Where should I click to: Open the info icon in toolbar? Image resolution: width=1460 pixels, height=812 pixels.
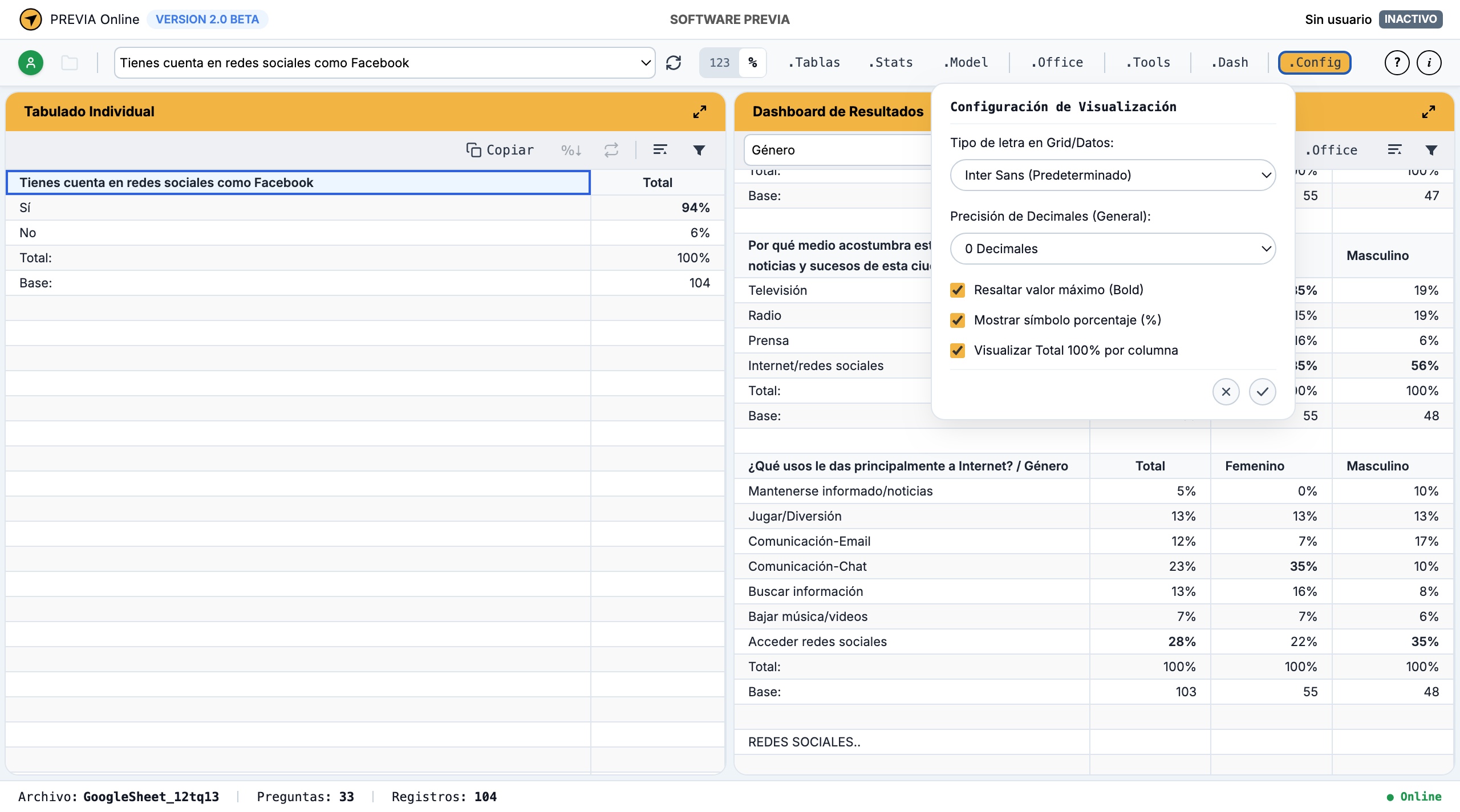[x=1429, y=63]
